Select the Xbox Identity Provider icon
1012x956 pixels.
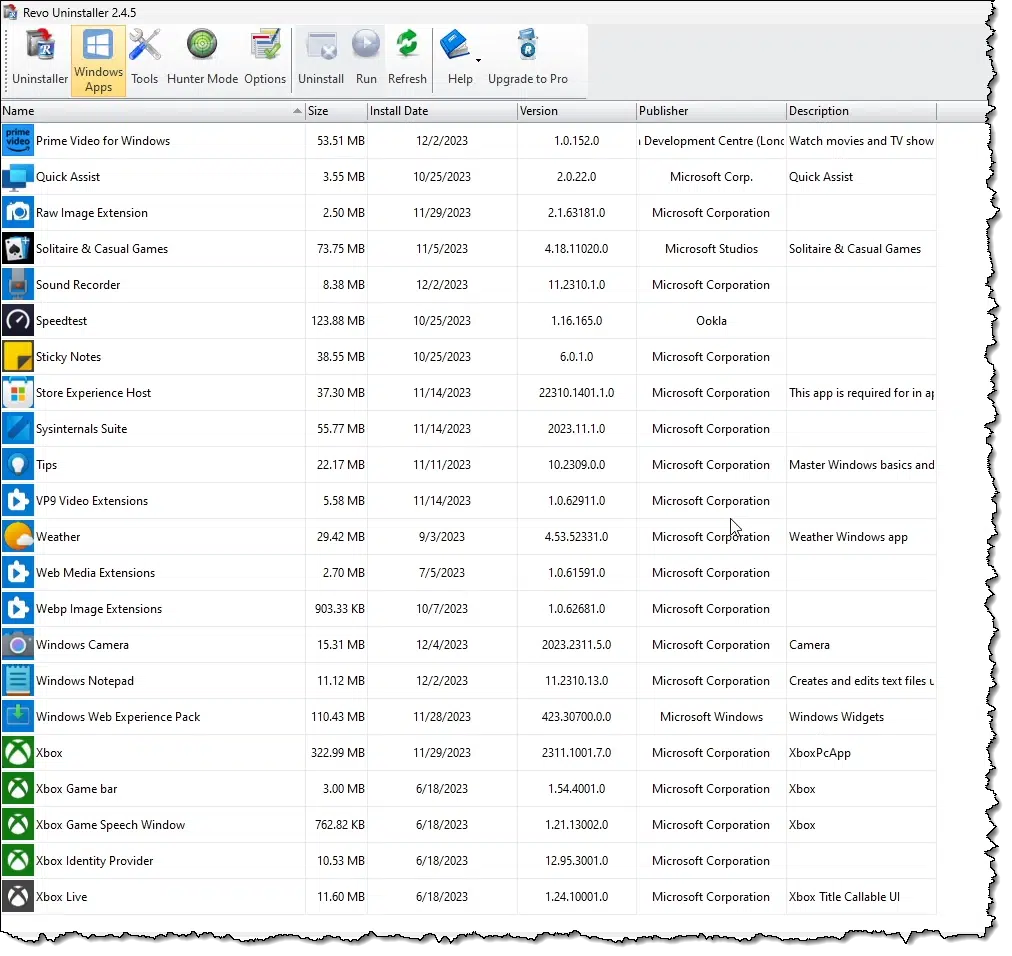pos(18,861)
